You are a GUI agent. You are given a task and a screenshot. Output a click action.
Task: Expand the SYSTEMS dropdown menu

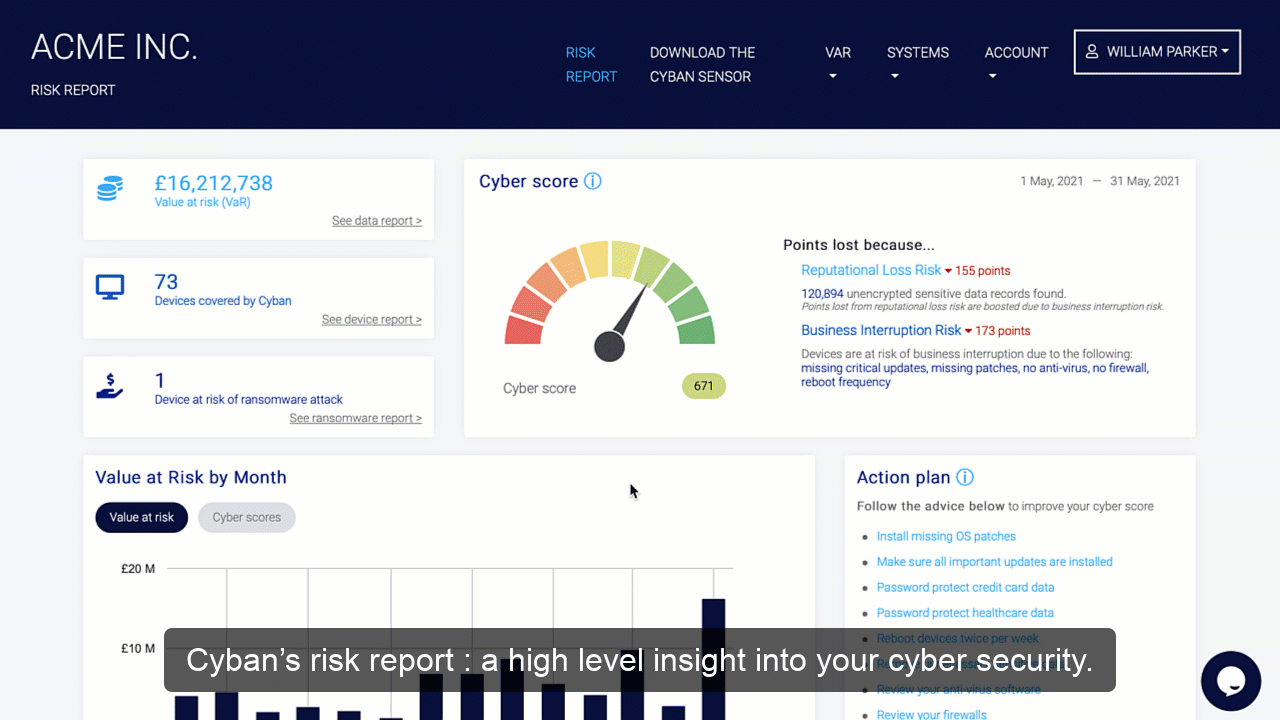pyautogui.click(x=917, y=64)
